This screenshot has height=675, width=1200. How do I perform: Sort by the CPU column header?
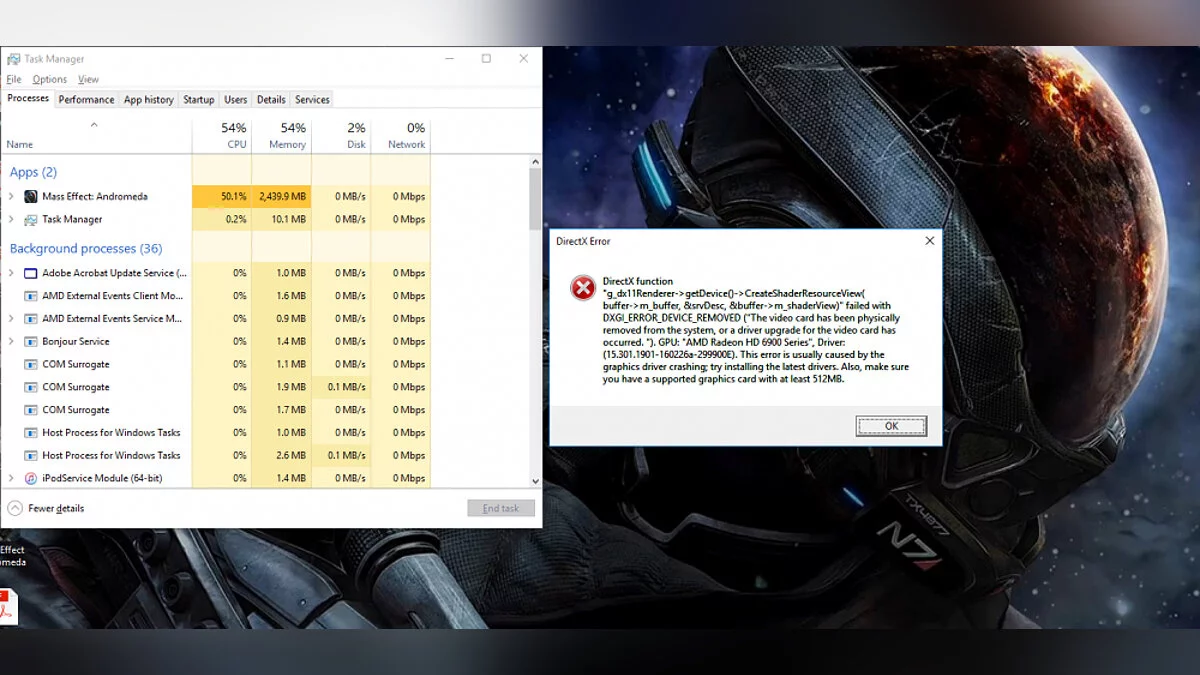[x=222, y=136]
